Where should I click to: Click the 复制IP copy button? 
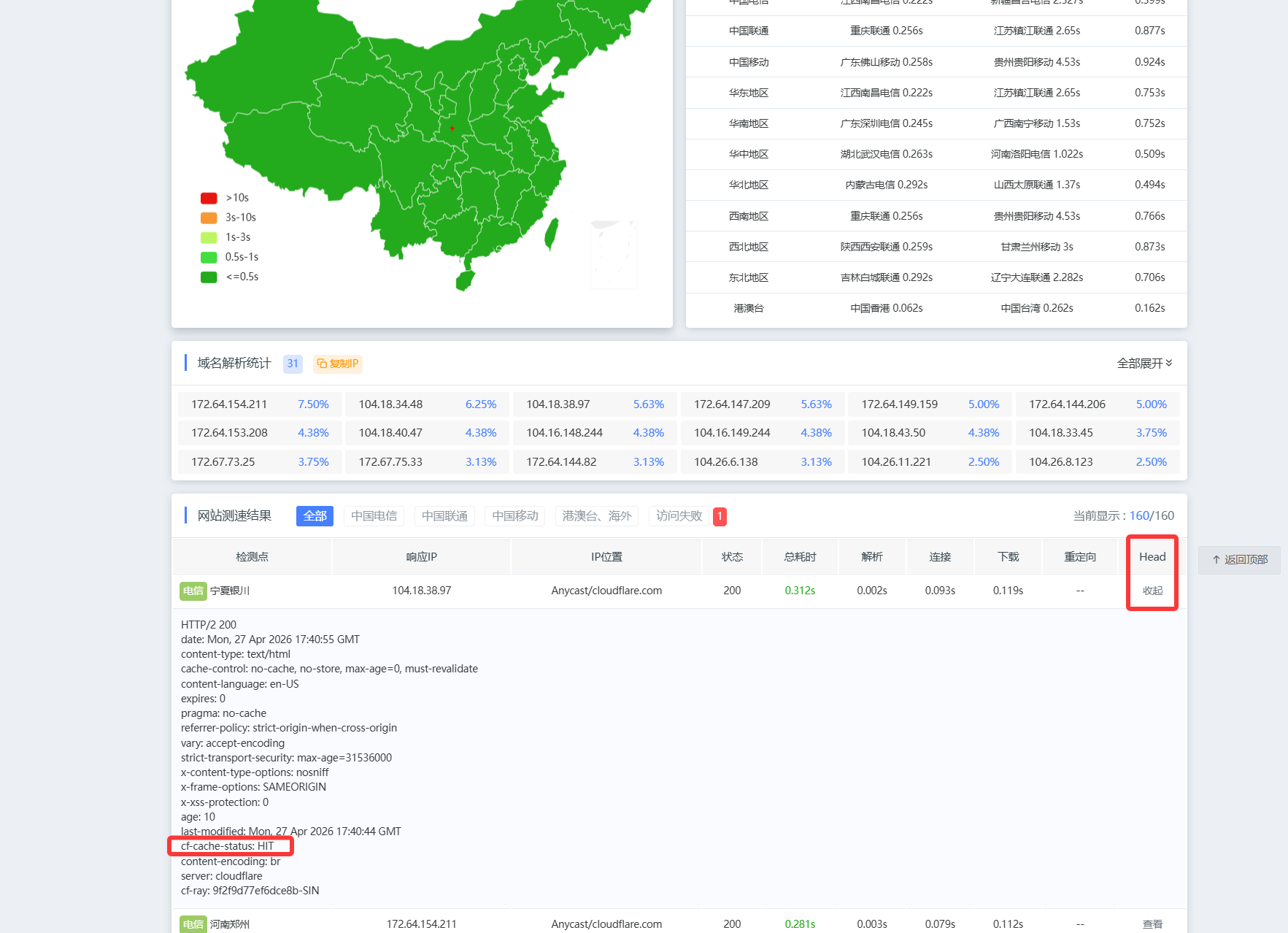pyautogui.click(x=338, y=364)
